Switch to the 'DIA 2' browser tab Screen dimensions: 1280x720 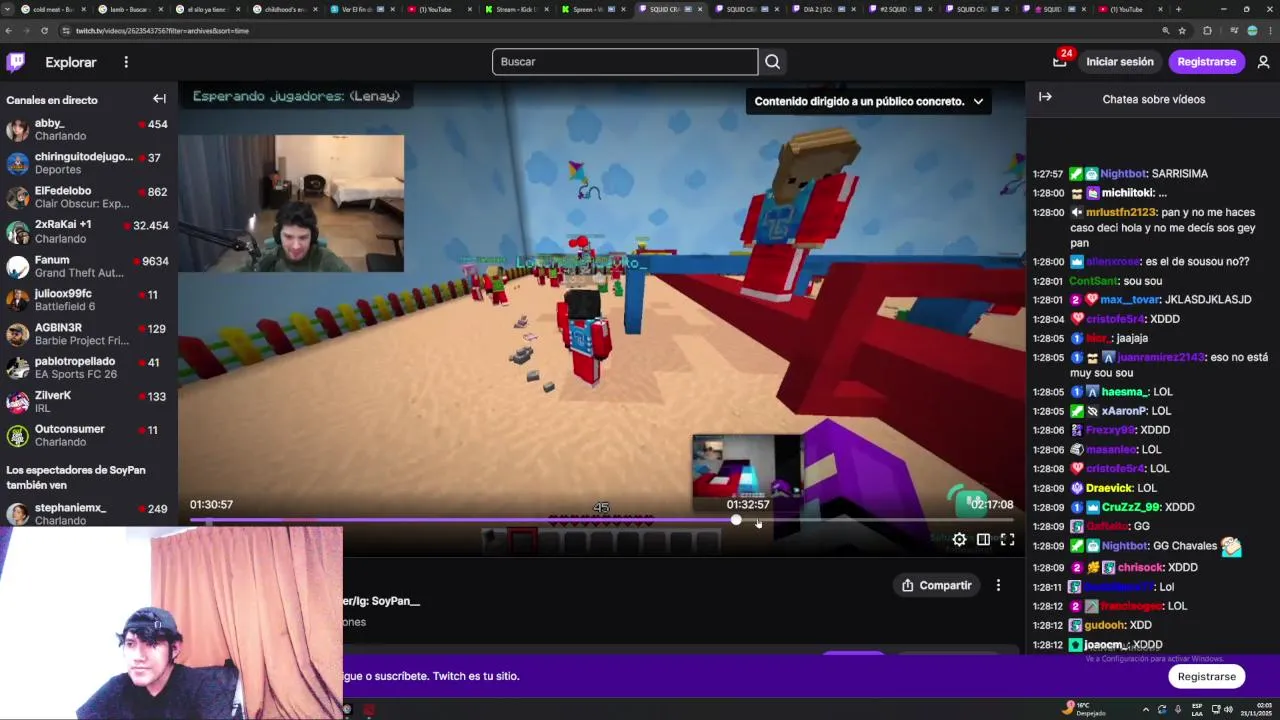[826, 9]
